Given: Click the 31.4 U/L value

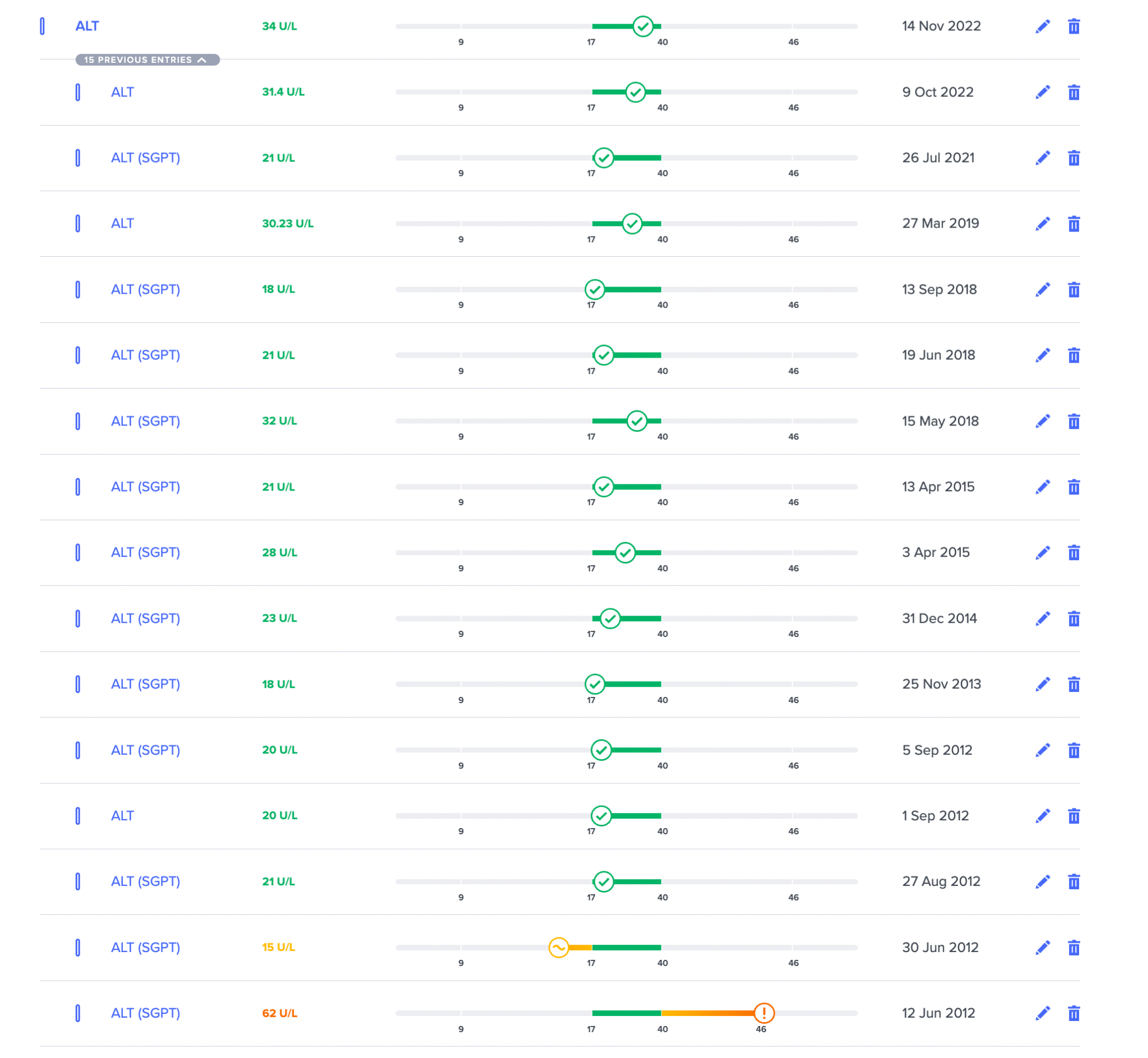Looking at the screenshot, I should pos(283,91).
